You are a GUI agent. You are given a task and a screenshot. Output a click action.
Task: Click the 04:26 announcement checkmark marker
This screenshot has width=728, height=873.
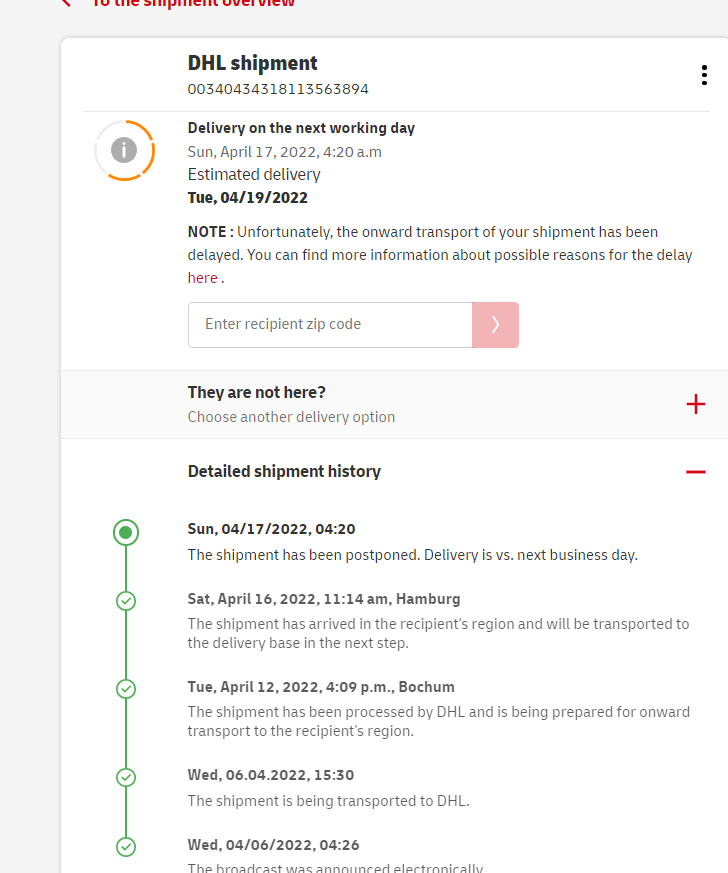(x=126, y=847)
